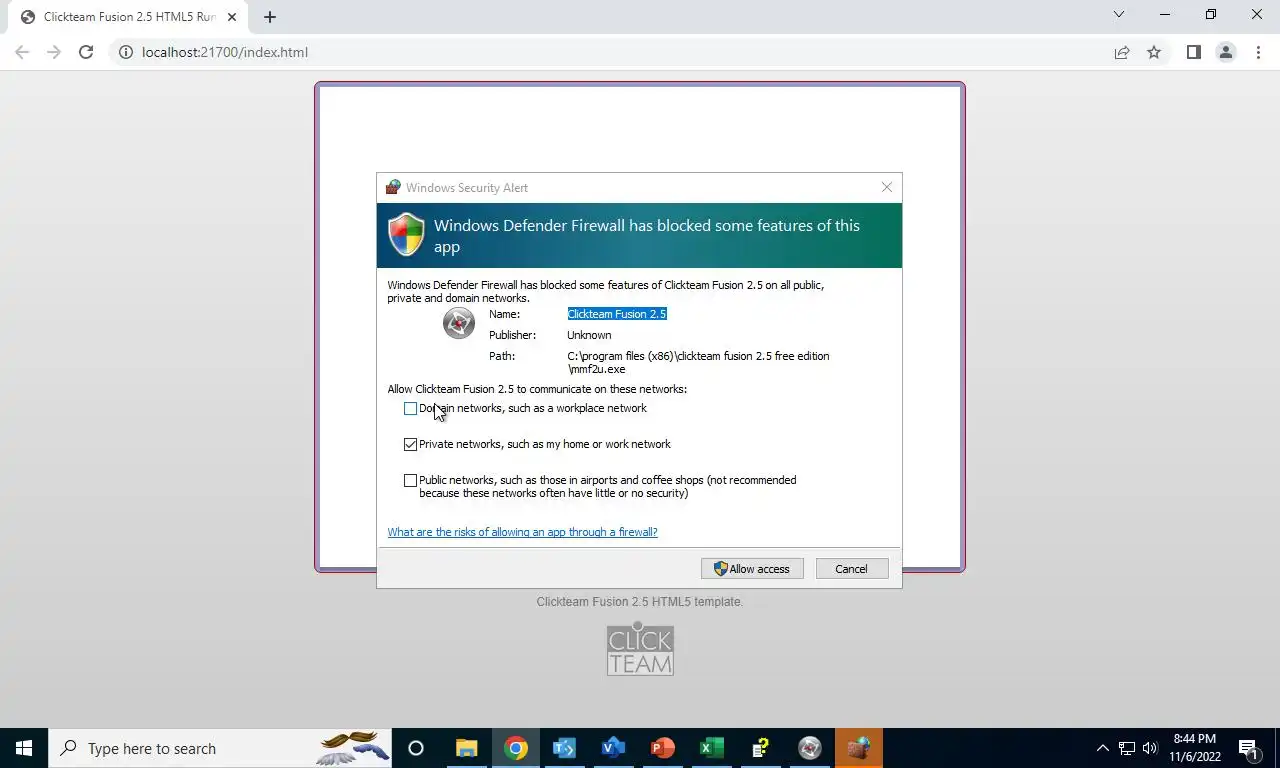
Task: Open volume control tray icon
Action: click(1150, 748)
